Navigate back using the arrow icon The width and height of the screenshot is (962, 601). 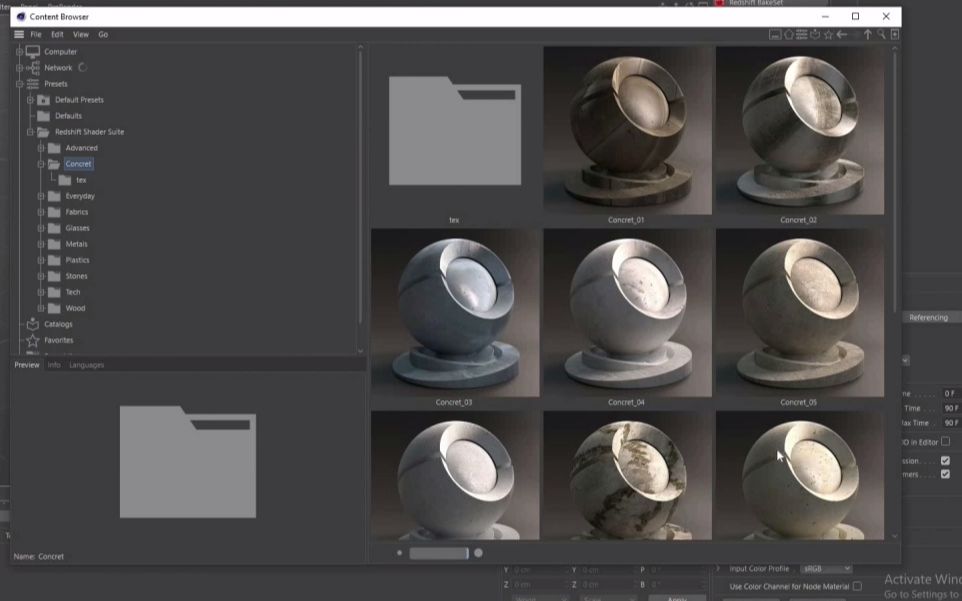pyautogui.click(x=842, y=35)
